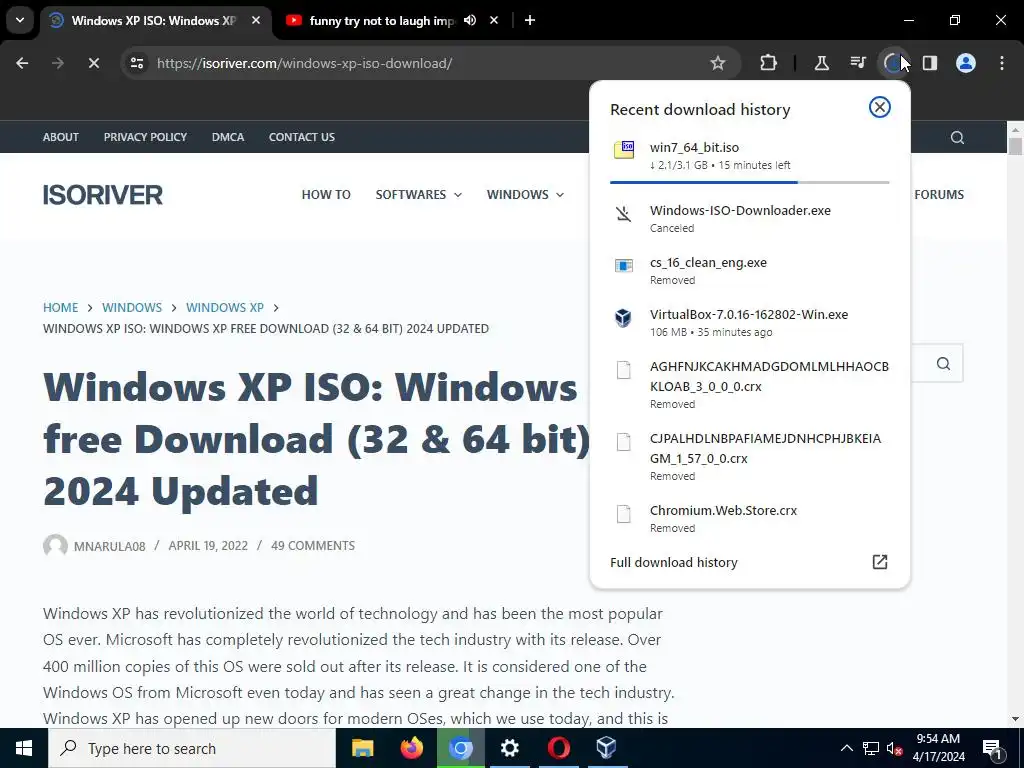The image size is (1024, 768).
Task: Click the ISORIVER logo
Action: click(x=103, y=195)
